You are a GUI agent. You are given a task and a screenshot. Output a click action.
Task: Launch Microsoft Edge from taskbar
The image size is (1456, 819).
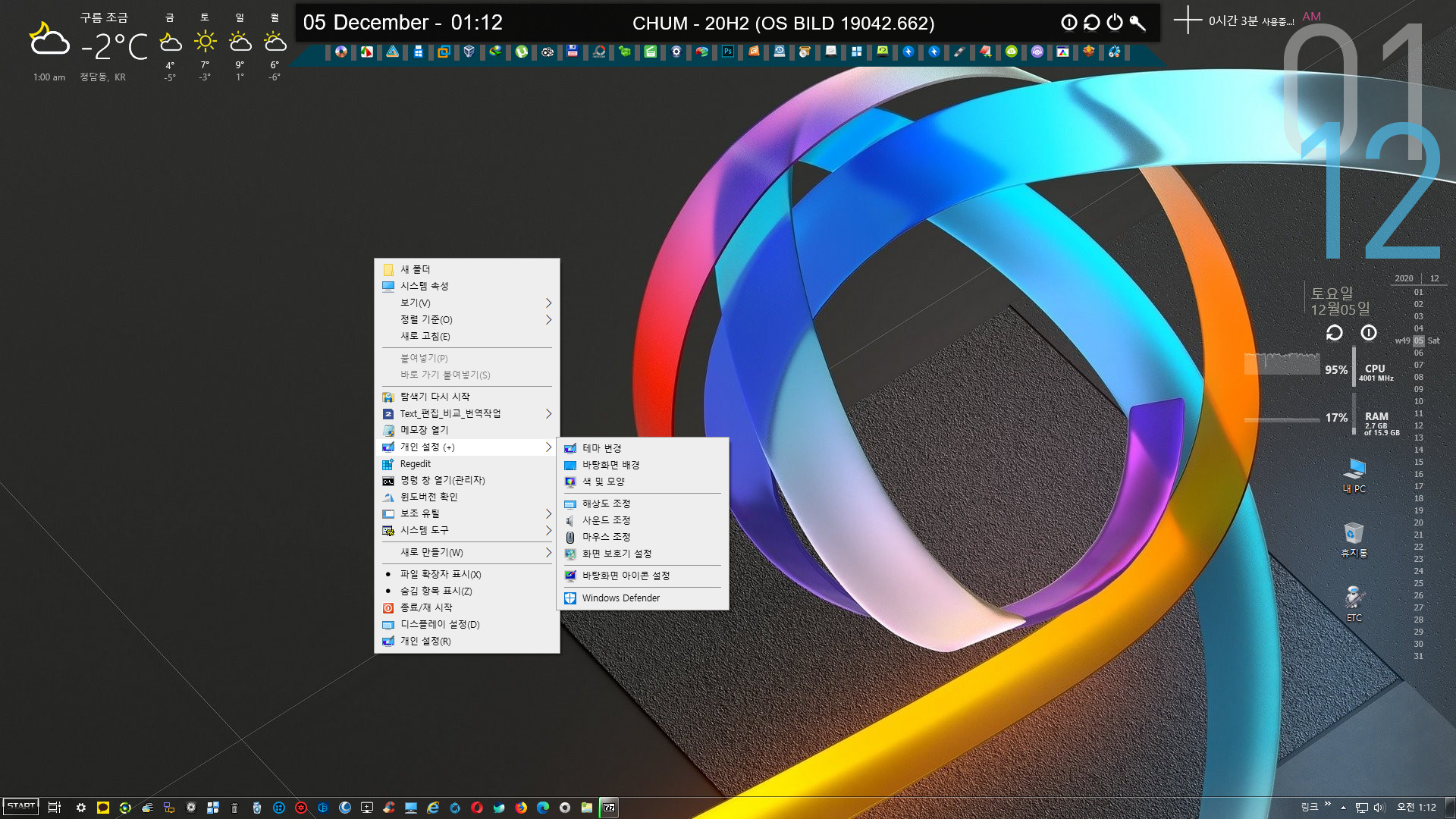(543, 808)
